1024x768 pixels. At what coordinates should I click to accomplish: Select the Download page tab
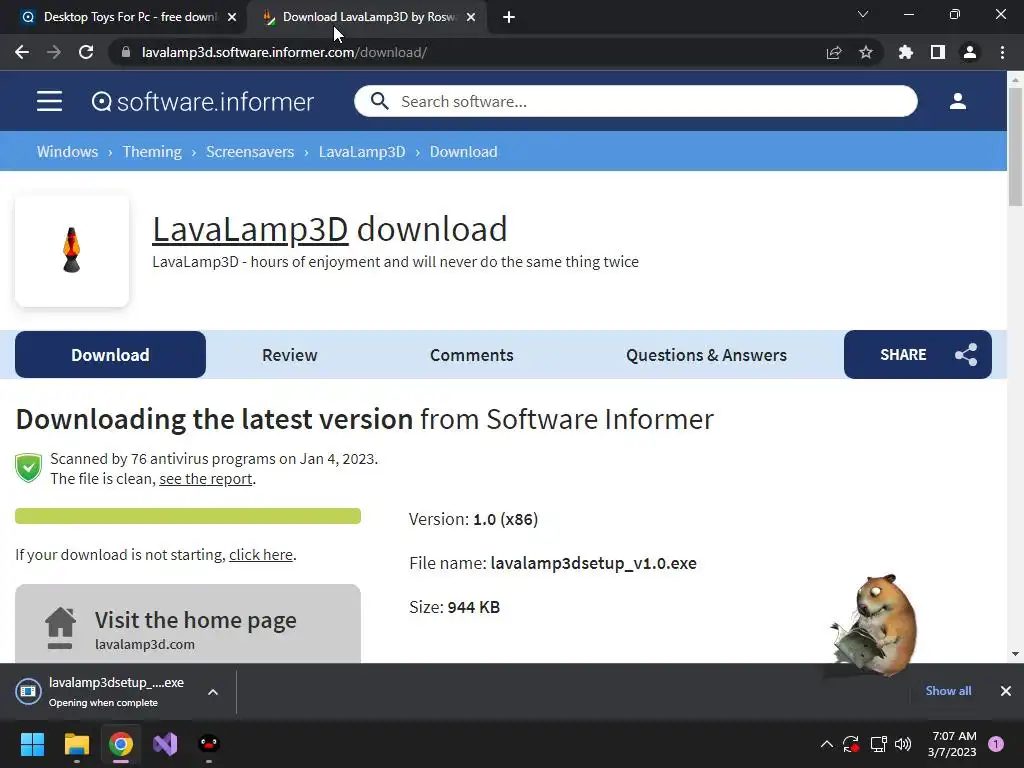110,355
